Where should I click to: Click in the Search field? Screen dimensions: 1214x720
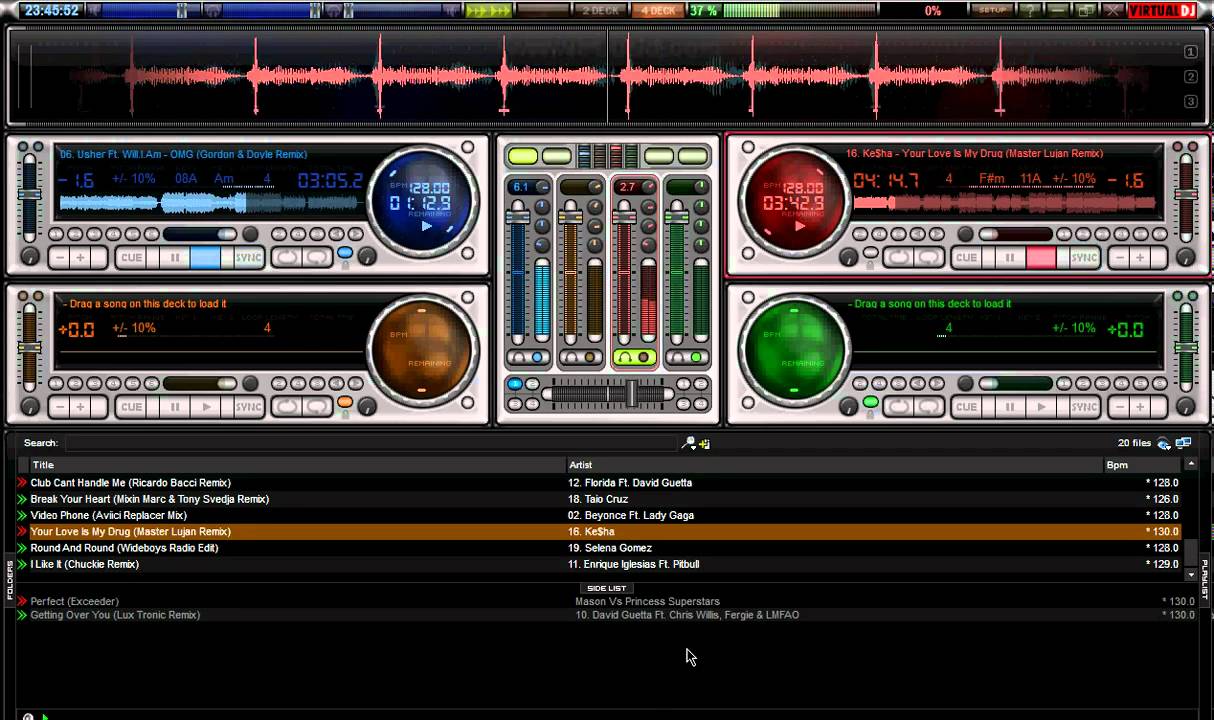point(370,443)
